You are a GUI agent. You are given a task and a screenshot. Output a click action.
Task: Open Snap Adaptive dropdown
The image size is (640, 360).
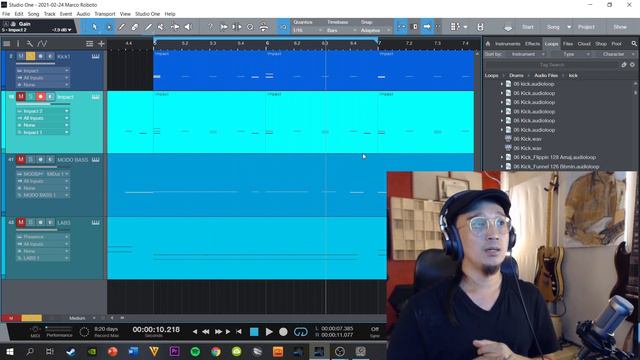point(375,31)
